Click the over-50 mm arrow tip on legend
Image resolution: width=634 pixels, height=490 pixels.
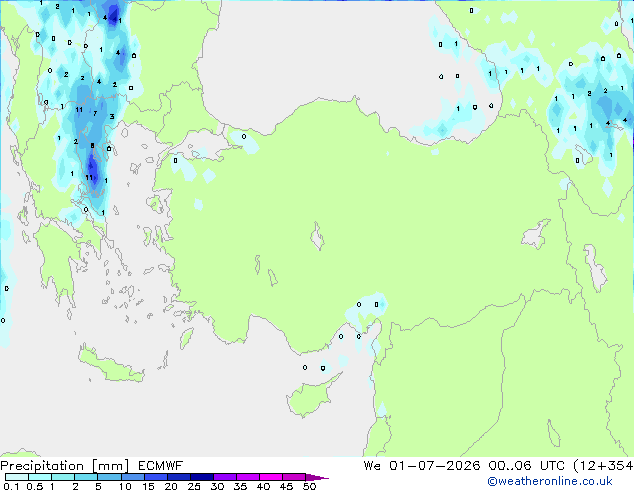pos(317,477)
